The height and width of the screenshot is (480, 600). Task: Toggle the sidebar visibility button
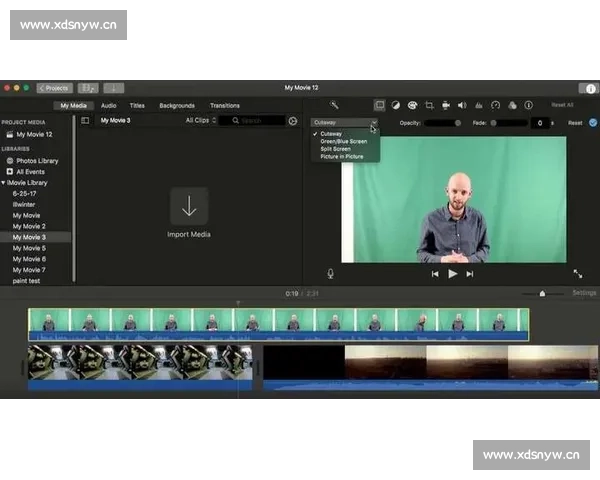[x=85, y=121]
